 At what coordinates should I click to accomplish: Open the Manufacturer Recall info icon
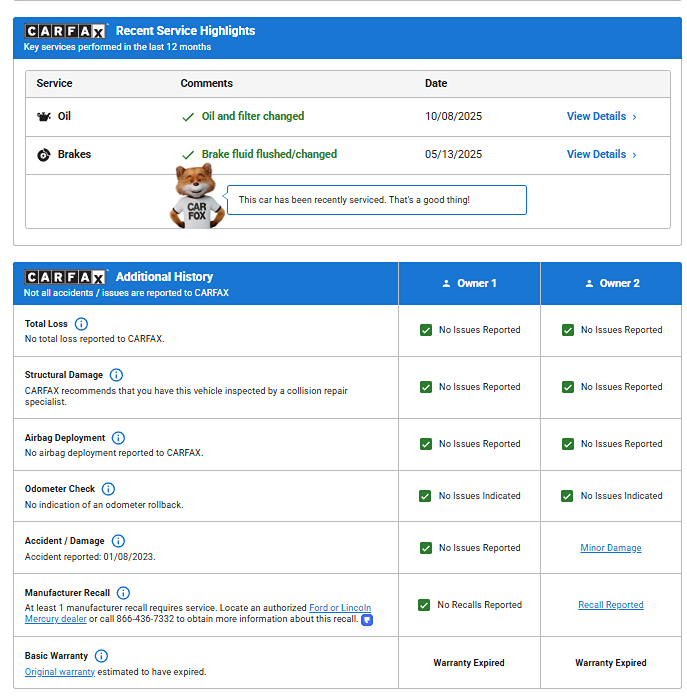(x=123, y=593)
